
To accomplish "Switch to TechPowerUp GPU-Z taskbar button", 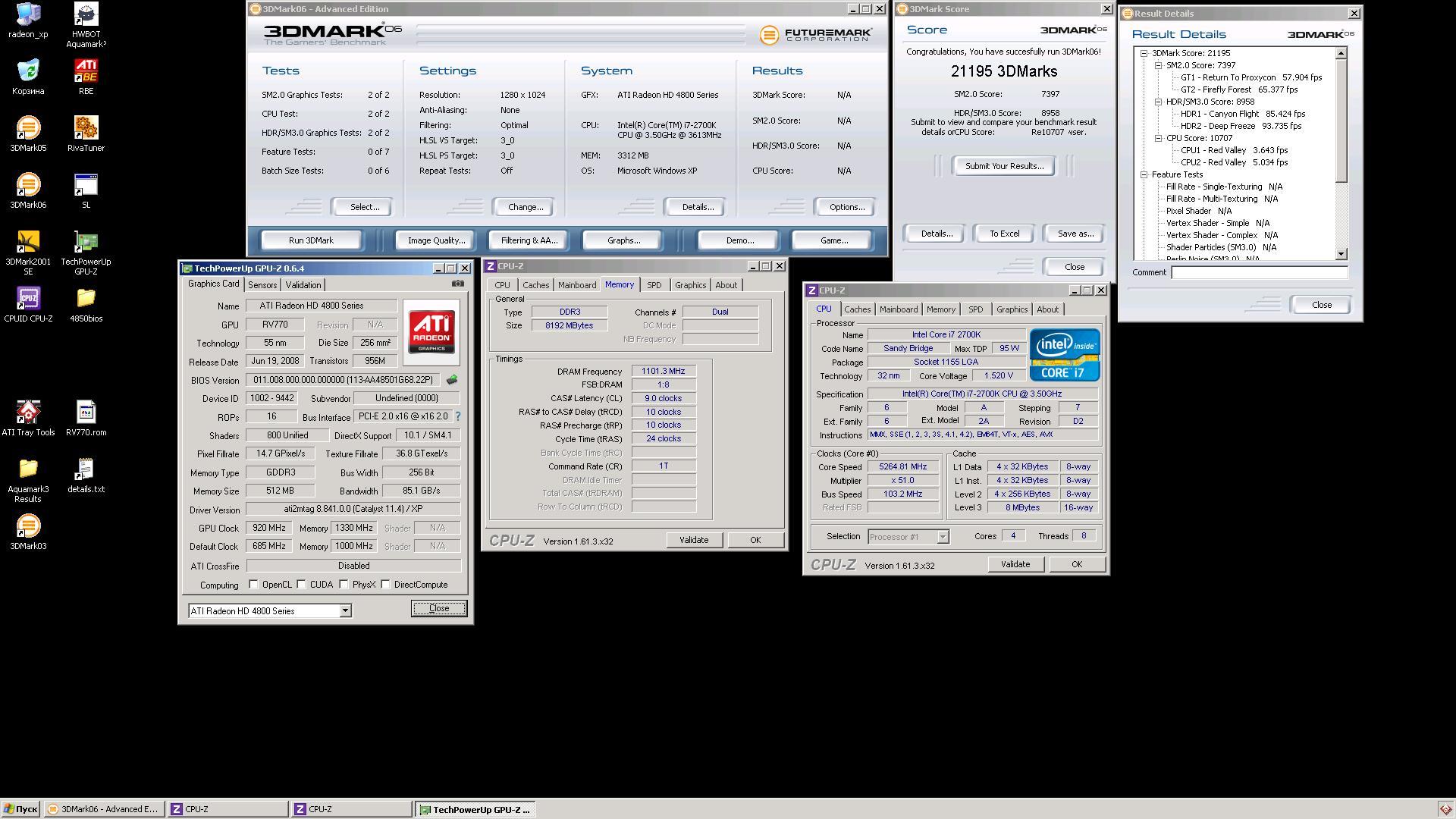I will (x=475, y=809).
